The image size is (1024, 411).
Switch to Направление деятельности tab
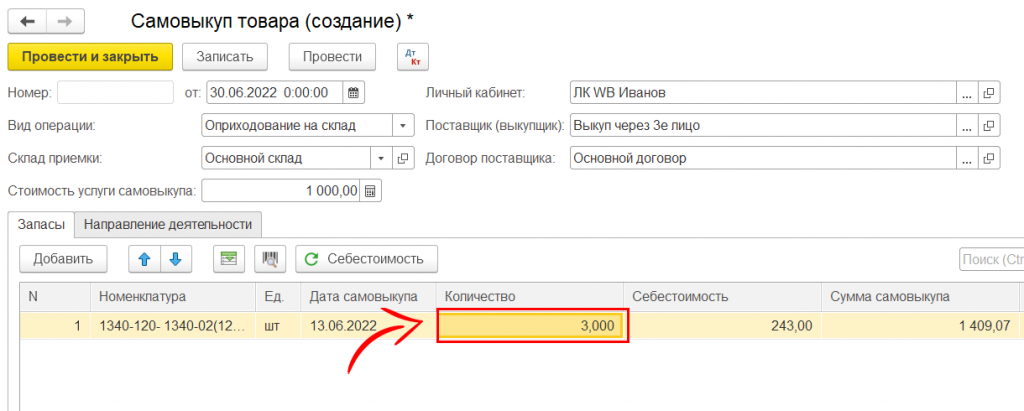(169, 225)
